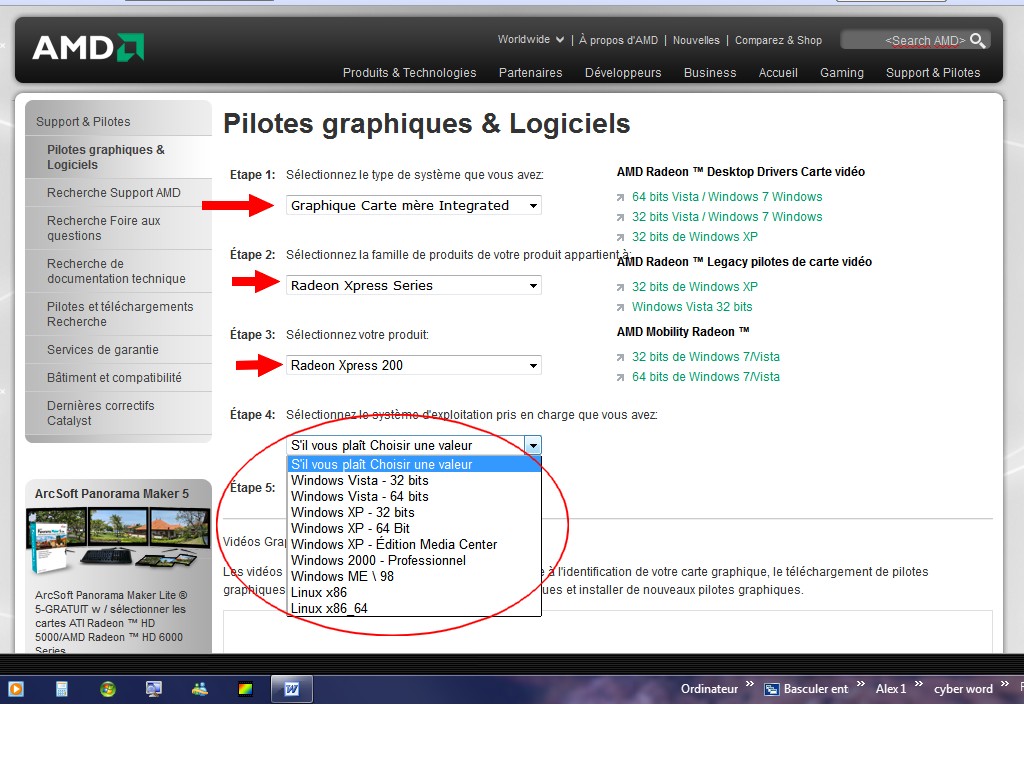This screenshot has width=1024, height=768.
Task: Pick Linux x86_64 in the OS list
Action: [329, 608]
